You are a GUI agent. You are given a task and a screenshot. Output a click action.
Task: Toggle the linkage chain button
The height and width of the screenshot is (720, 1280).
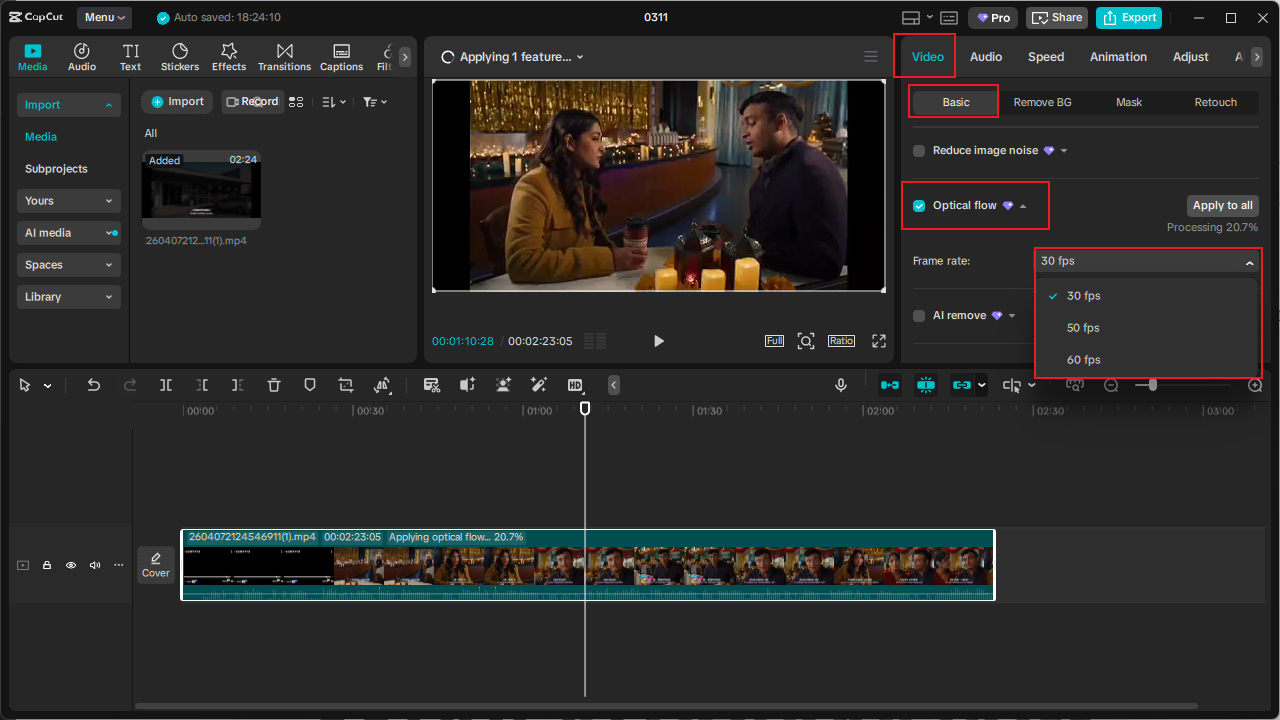pos(962,385)
